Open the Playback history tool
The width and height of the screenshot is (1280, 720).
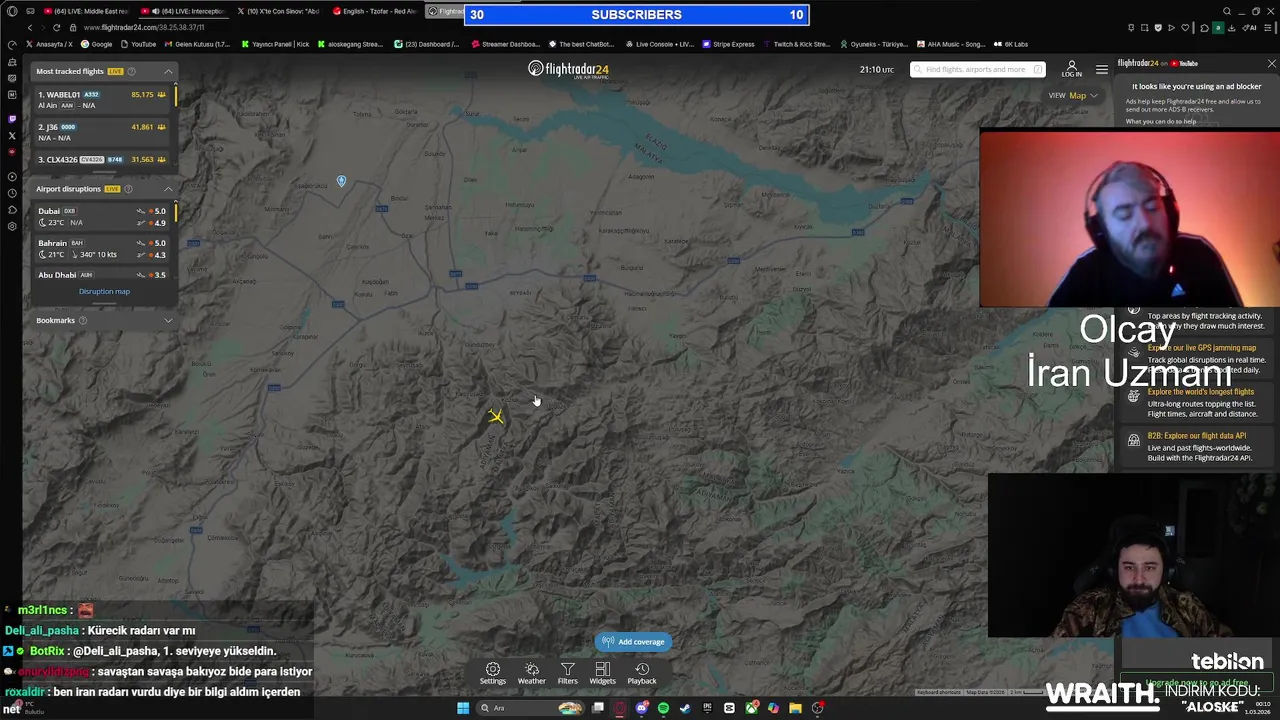tap(642, 673)
